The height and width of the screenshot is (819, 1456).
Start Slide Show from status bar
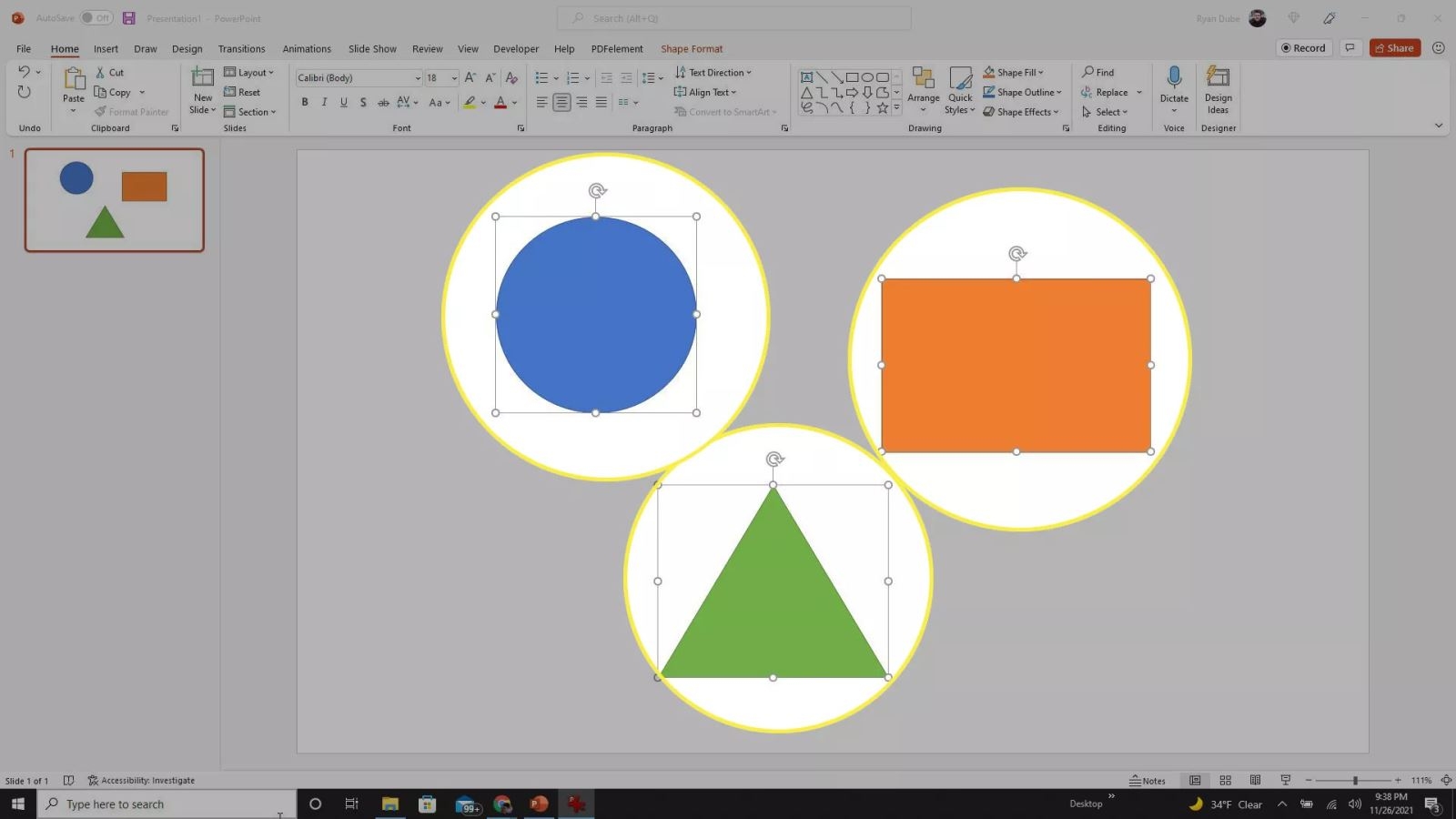click(1285, 780)
